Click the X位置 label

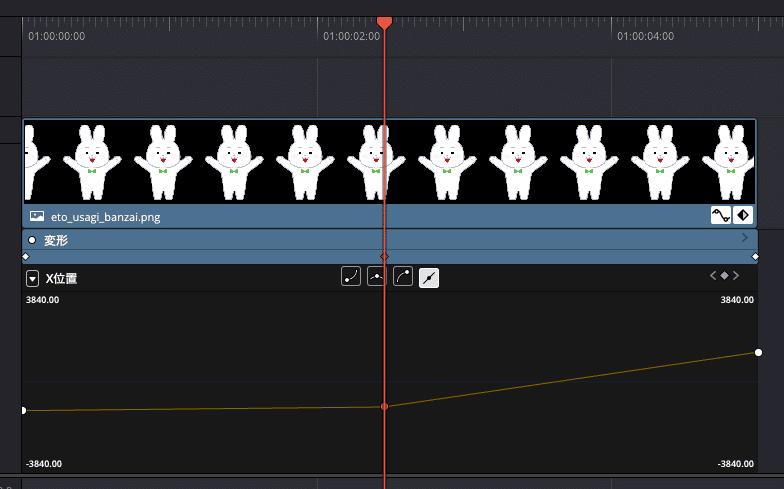pos(62,278)
